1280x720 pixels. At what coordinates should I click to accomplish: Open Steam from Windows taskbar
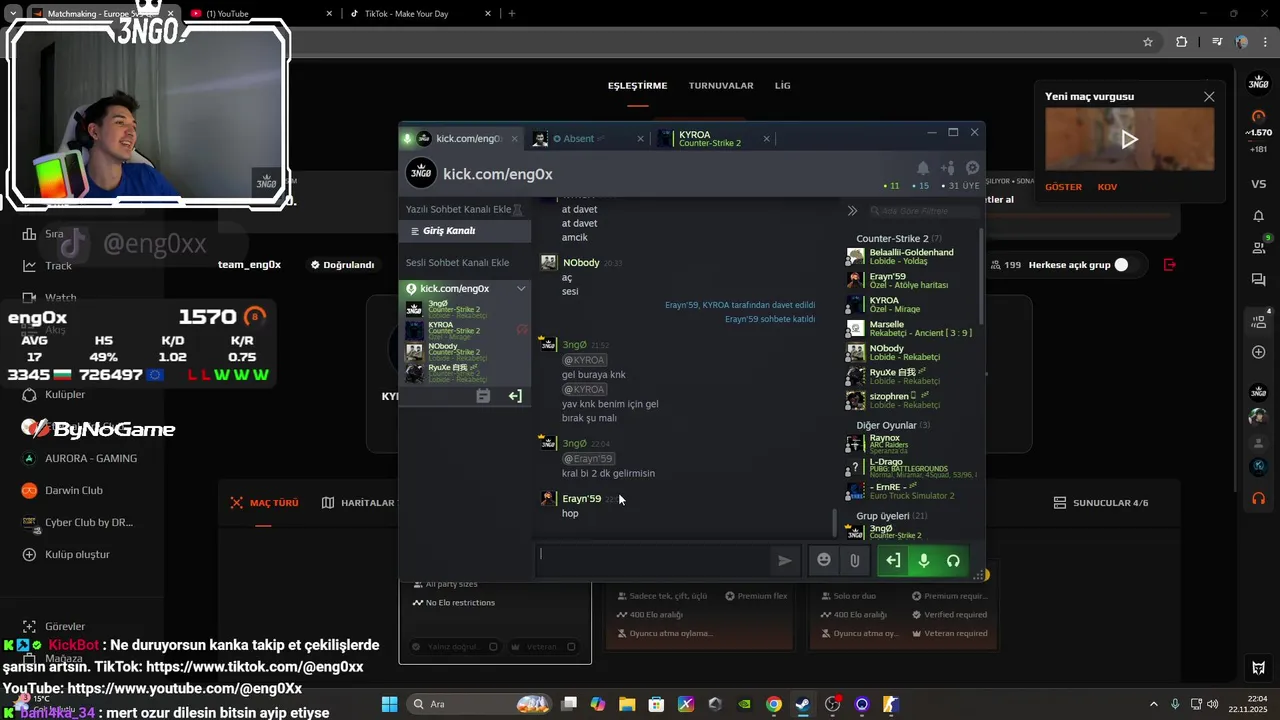click(803, 704)
